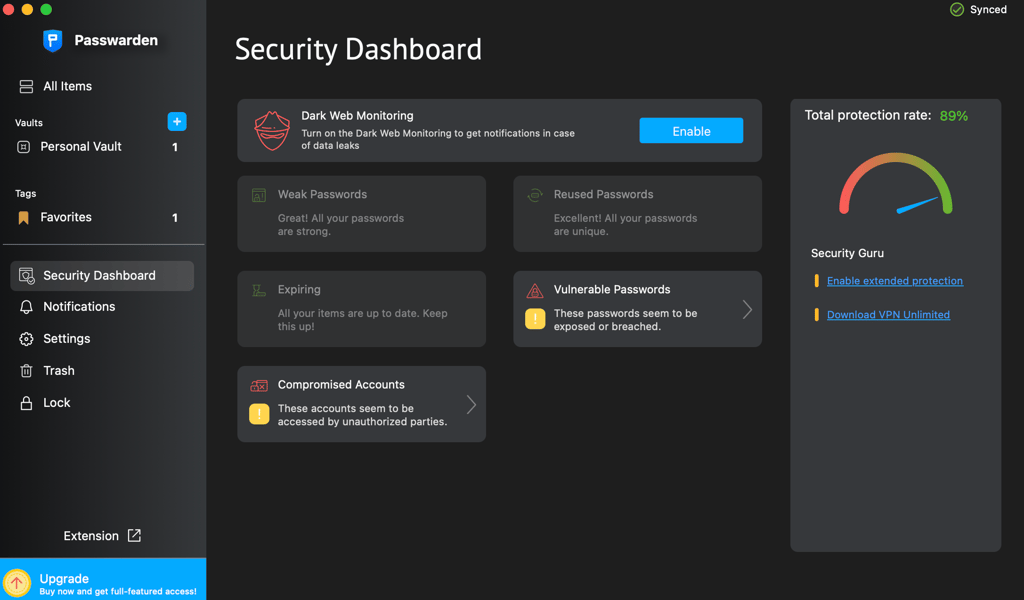Click the 89% protection rate value
This screenshot has width=1024, height=600.
pyautogui.click(x=953, y=116)
